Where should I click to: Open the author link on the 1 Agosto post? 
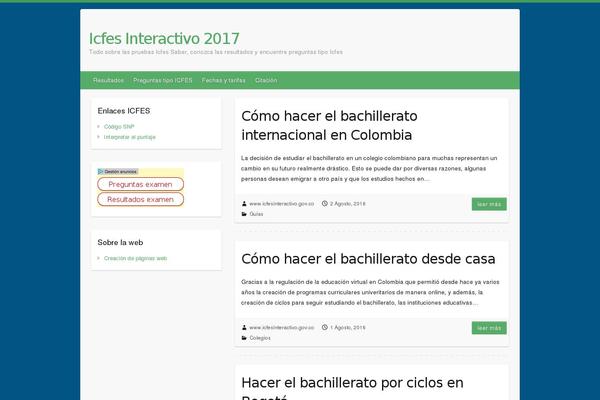[x=282, y=328]
